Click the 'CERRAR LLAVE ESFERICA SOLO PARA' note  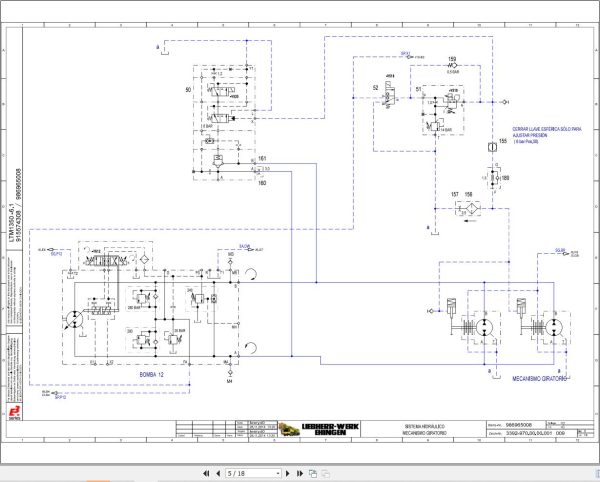[547, 129]
